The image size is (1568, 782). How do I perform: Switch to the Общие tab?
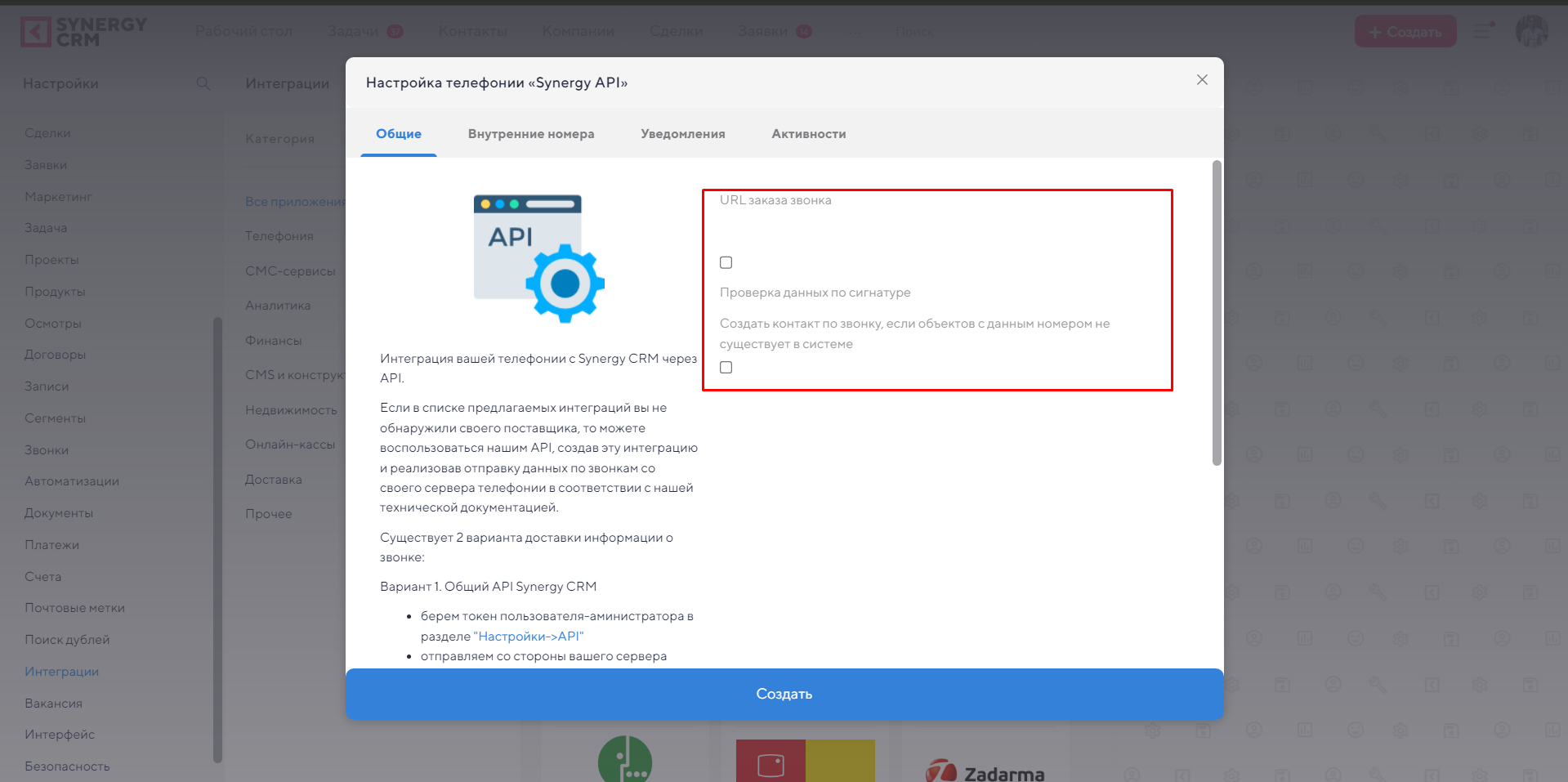[399, 134]
